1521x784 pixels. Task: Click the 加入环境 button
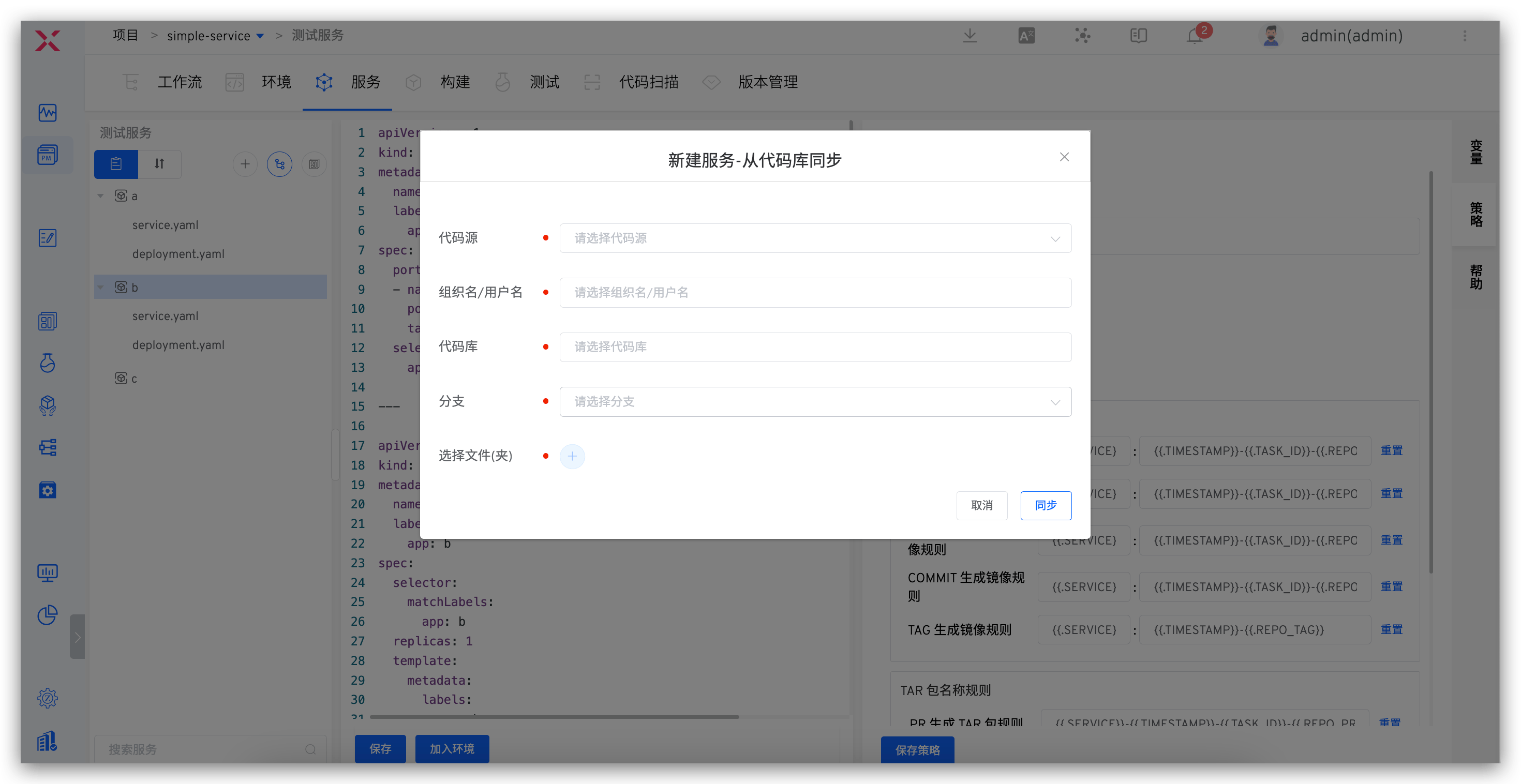coord(452,749)
